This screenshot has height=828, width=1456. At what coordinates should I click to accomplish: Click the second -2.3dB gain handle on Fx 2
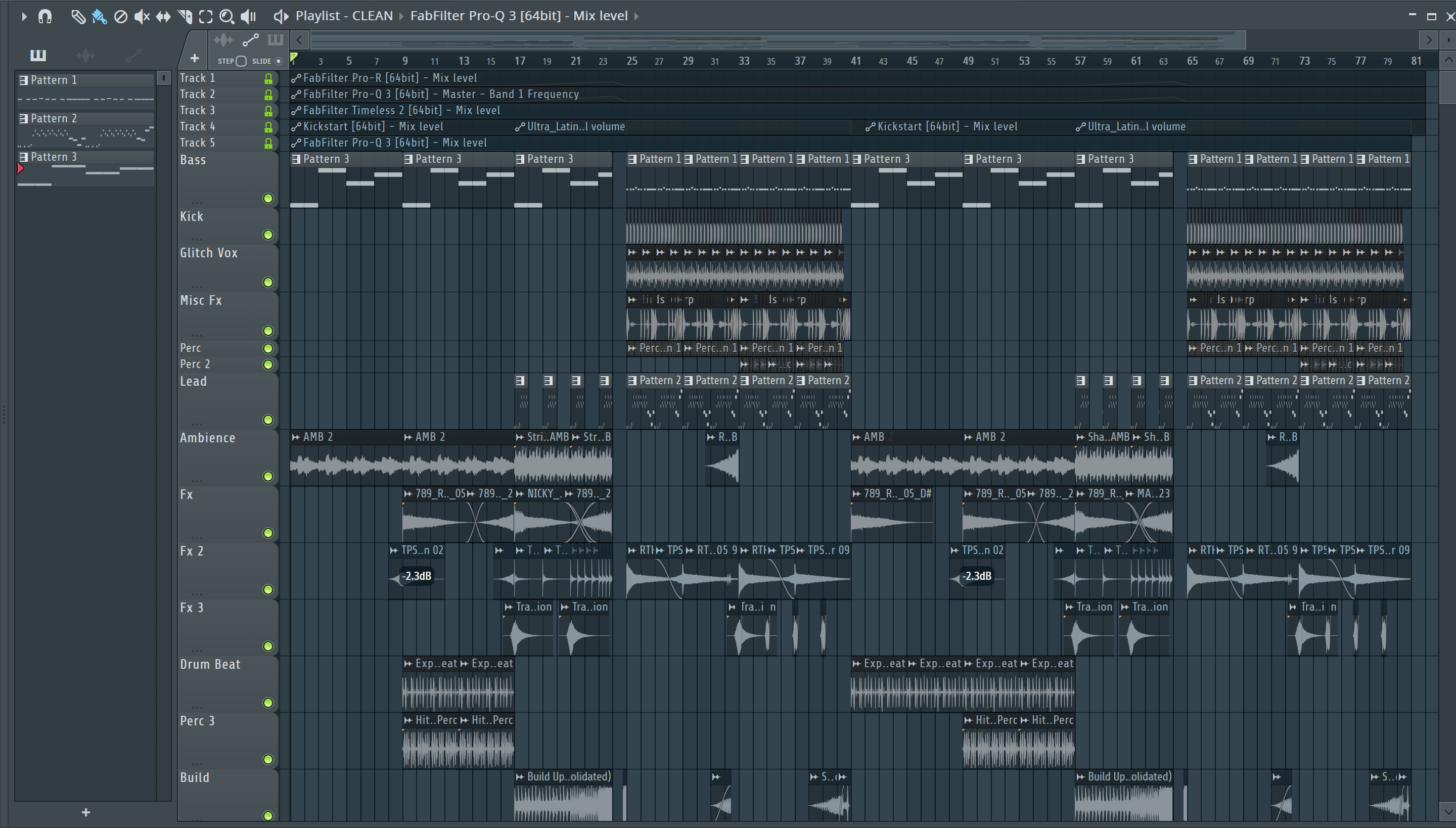977,577
